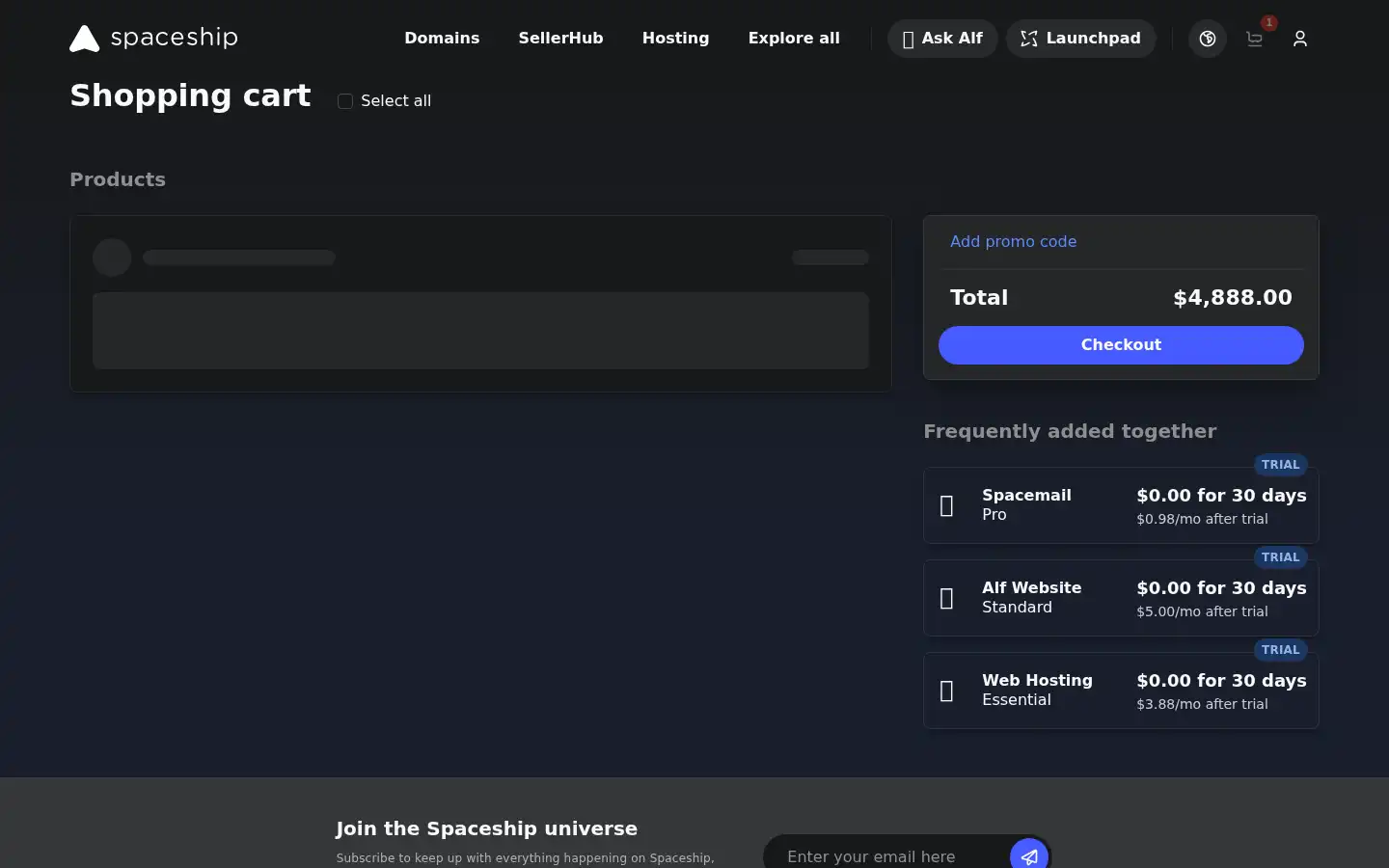This screenshot has height=868, width=1389.
Task: Add Spacemail Pro trial offer
Action: click(1121, 505)
